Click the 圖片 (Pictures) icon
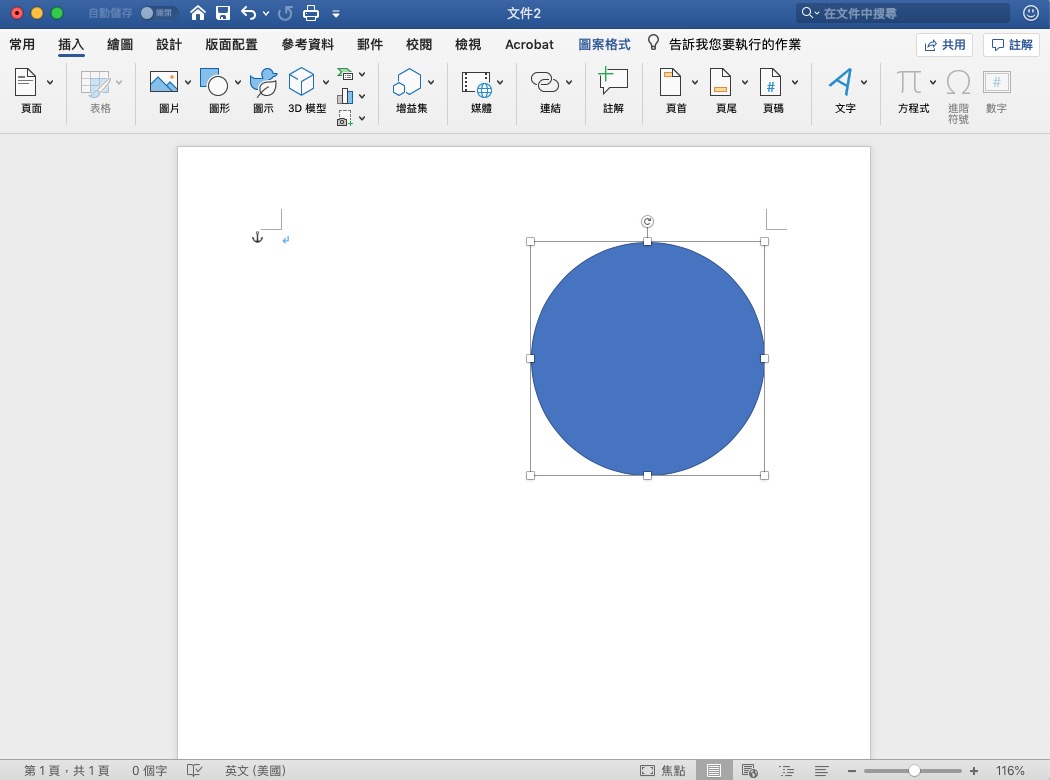Image resolution: width=1050 pixels, height=780 pixels. click(163, 83)
